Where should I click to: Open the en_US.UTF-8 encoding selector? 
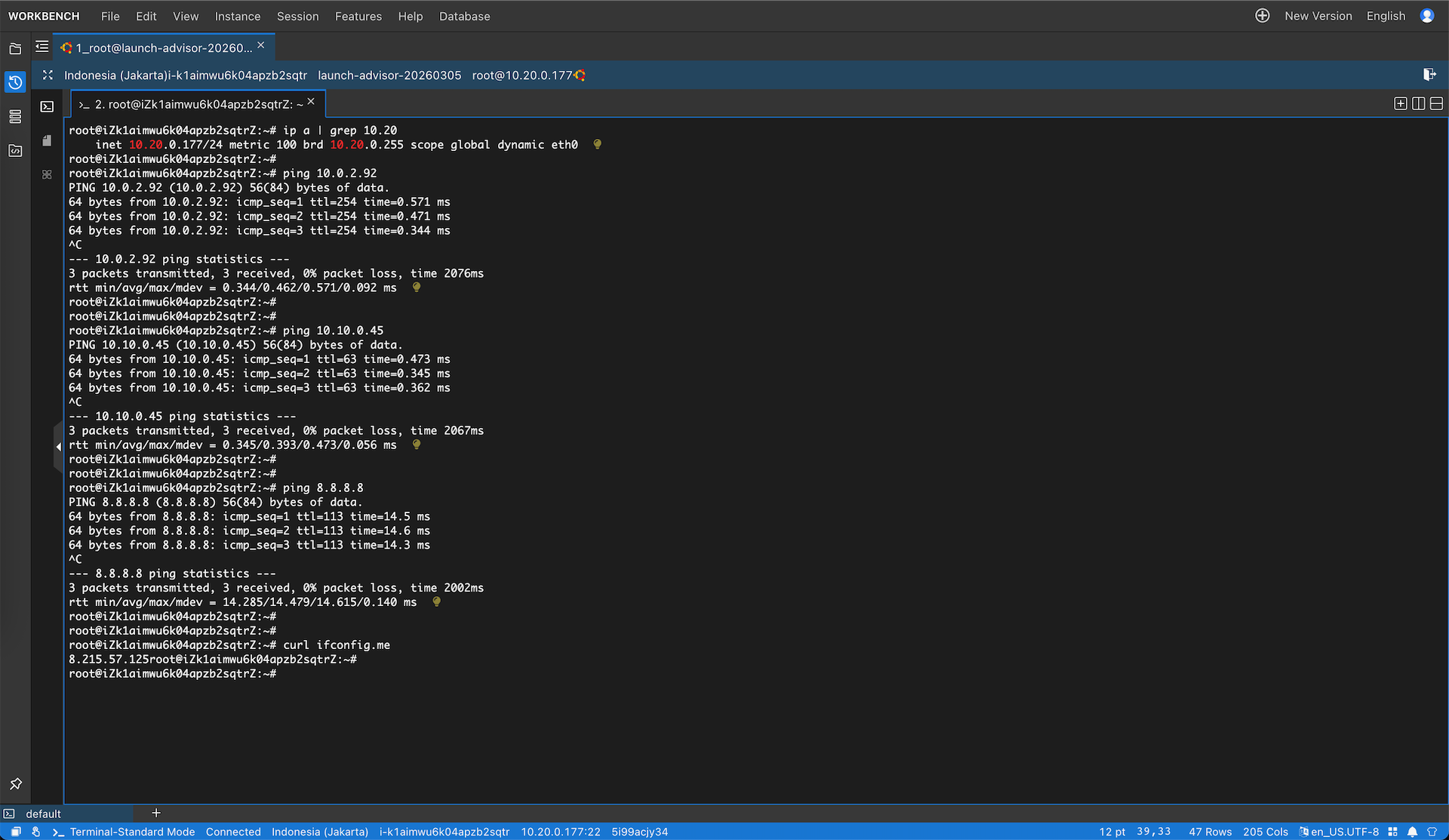pos(1344,832)
